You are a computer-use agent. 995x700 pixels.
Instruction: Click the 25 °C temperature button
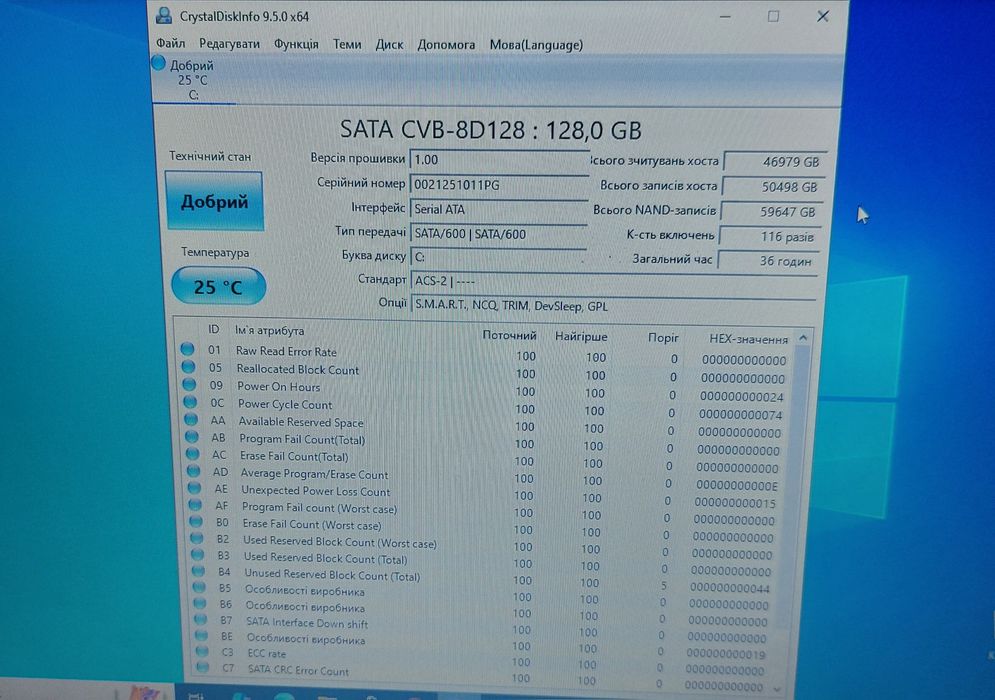click(x=218, y=286)
